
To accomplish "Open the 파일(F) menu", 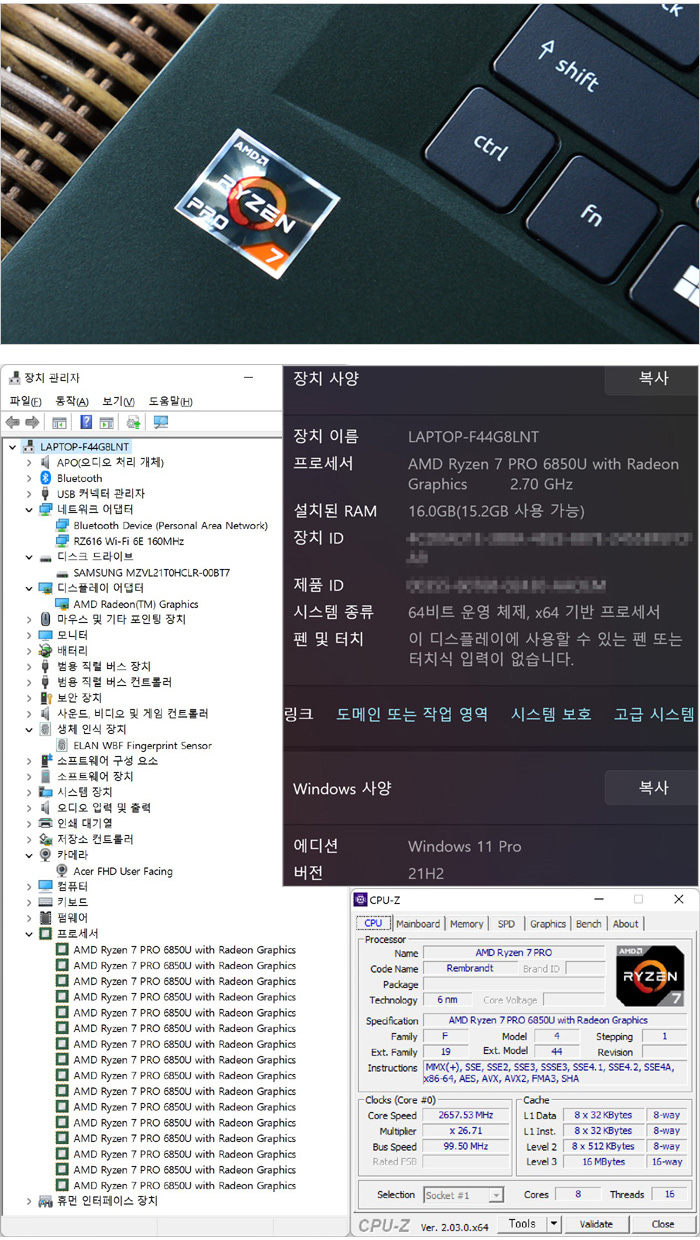I will (x=25, y=401).
